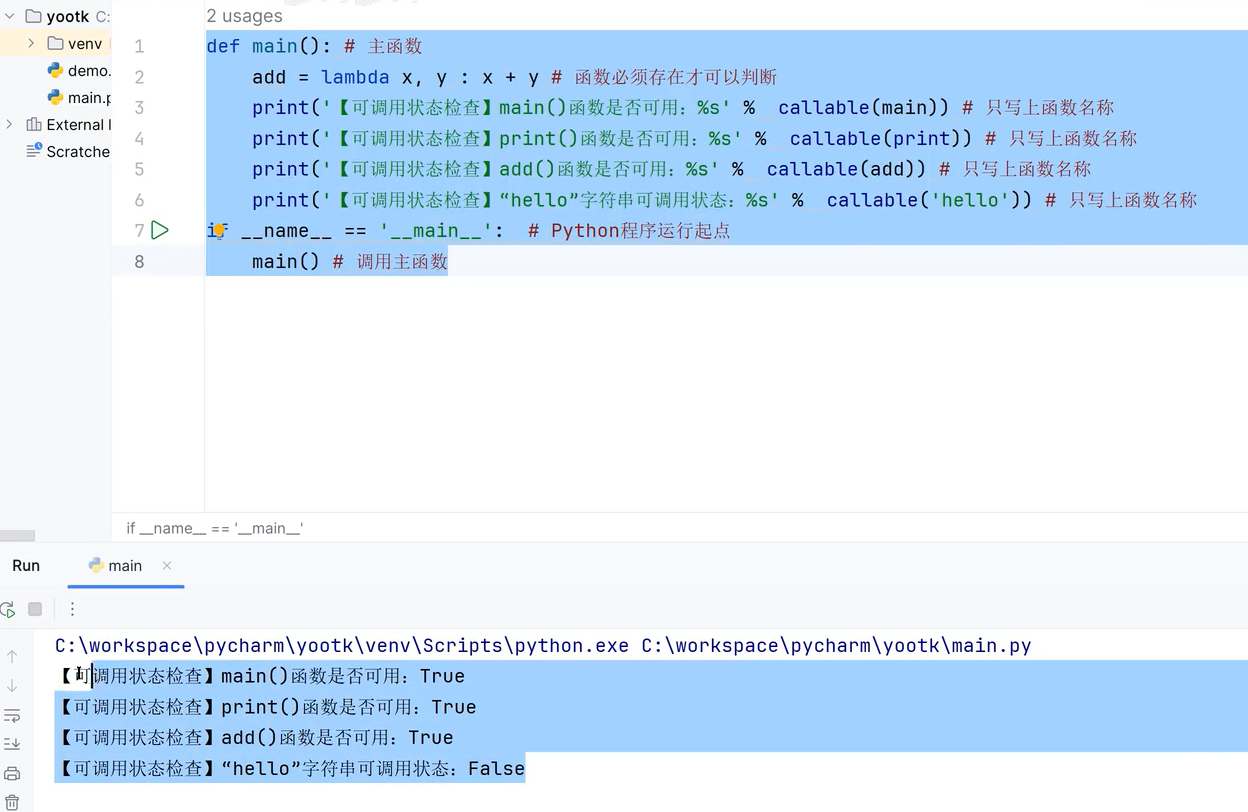The width and height of the screenshot is (1248, 812).
Task: Click the project tree horizontal scrollbar
Action: [x=17, y=536]
